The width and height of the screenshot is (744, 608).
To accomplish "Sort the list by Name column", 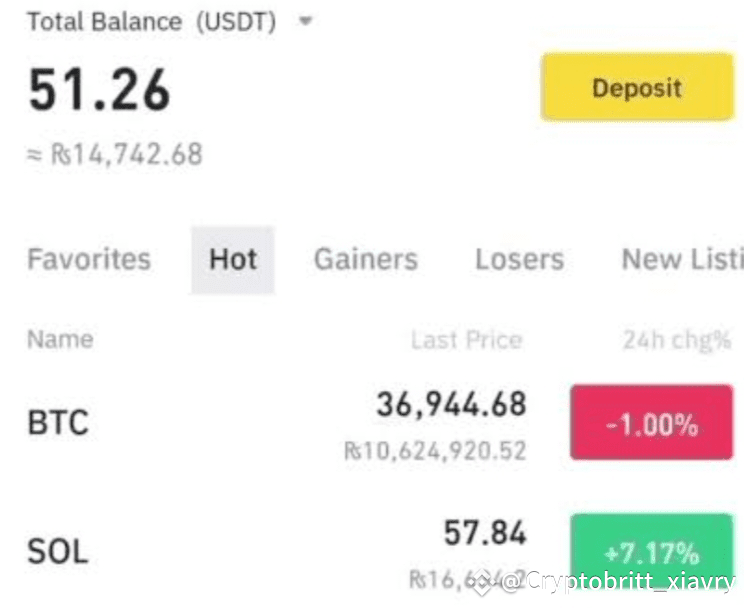I will [60, 339].
